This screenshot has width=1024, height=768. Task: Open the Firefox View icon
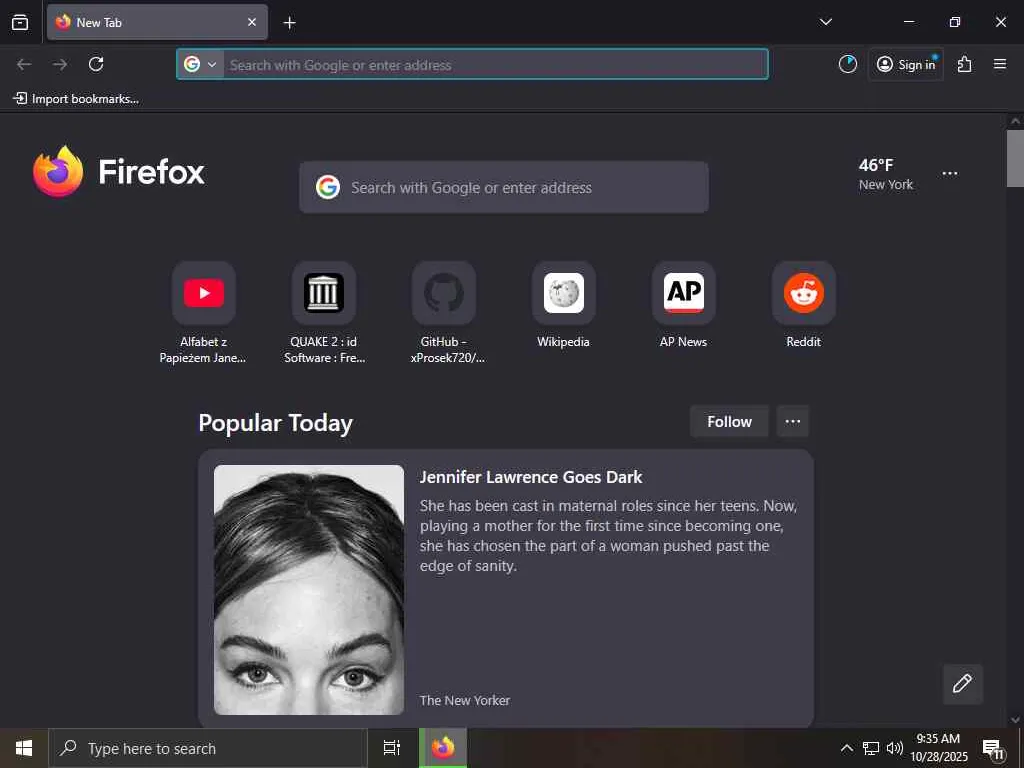pyautogui.click(x=20, y=22)
